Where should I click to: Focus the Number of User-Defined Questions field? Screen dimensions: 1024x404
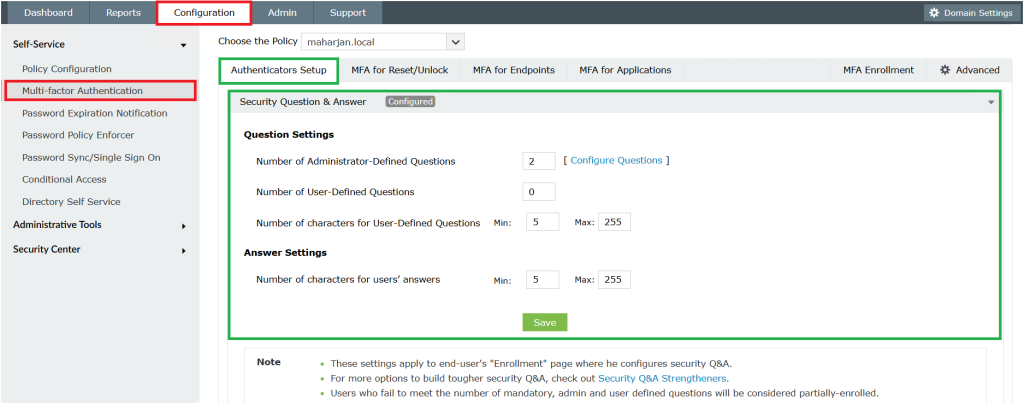pos(538,192)
